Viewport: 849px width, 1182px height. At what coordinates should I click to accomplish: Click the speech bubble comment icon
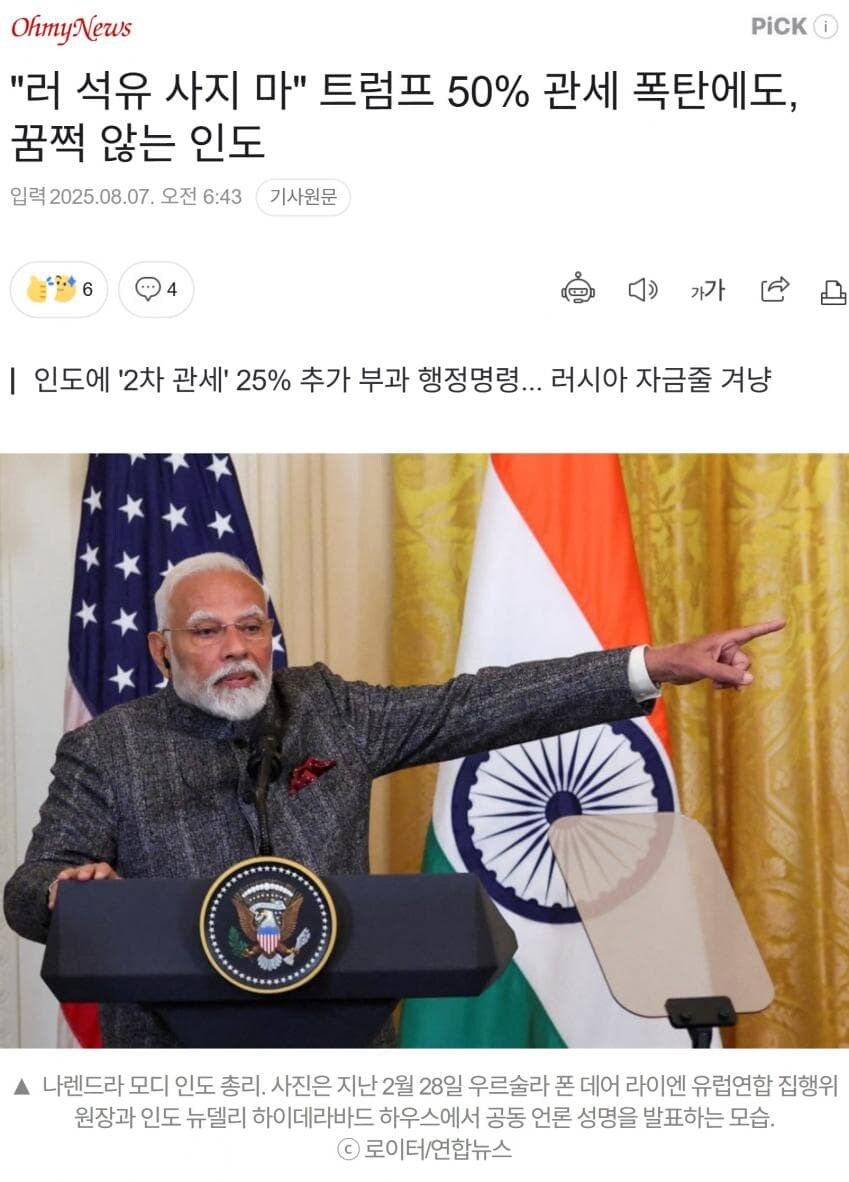point(148,289)
